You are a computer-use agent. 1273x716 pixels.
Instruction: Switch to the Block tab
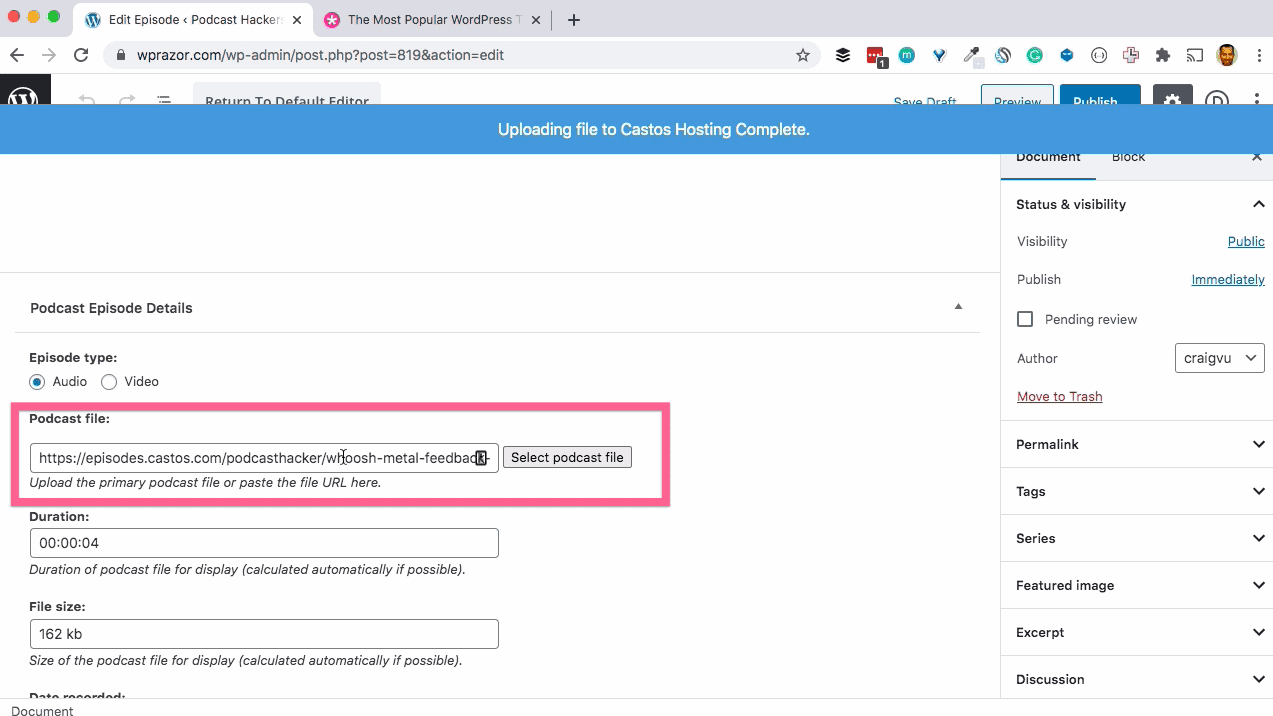coord(1127,157)
